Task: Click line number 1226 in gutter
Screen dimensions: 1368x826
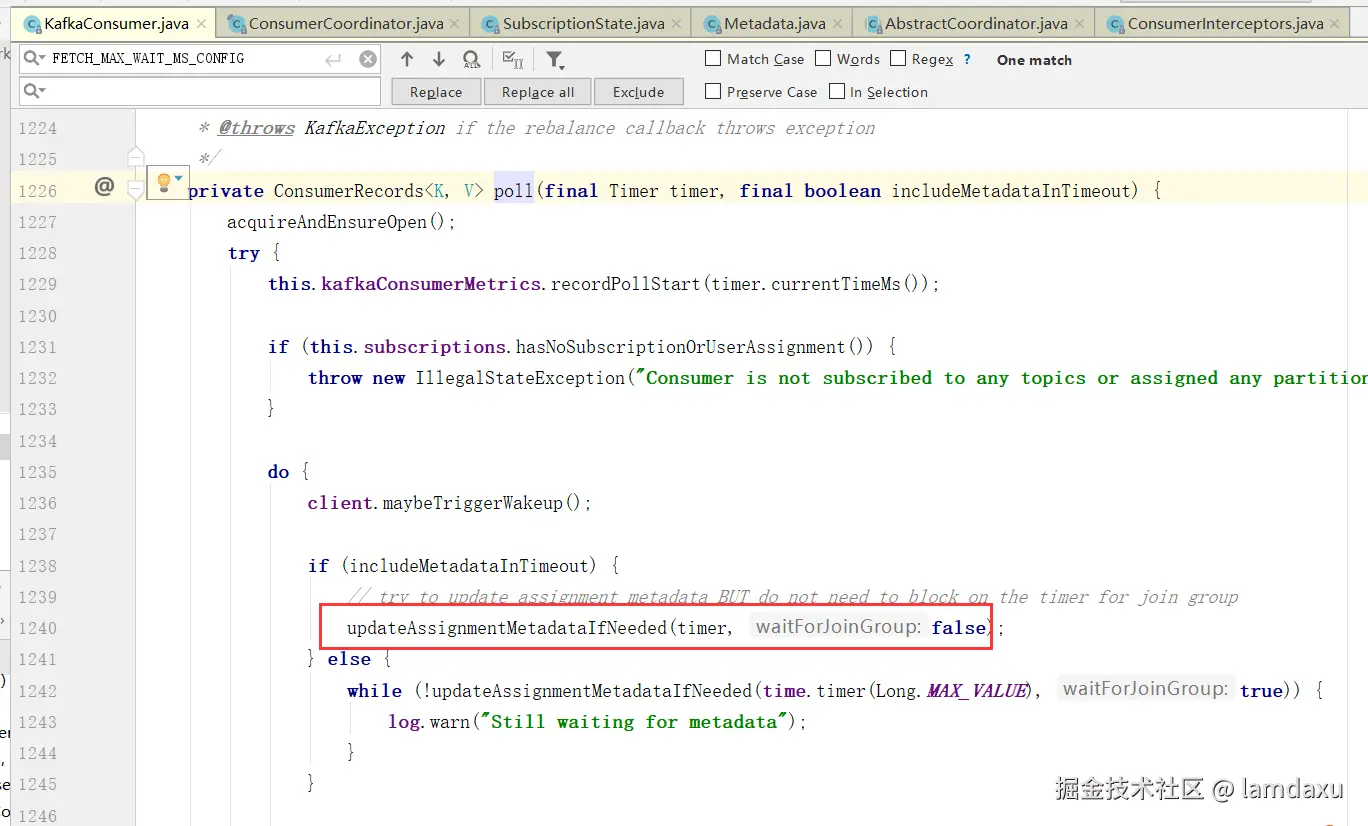Action: (38, 190)
